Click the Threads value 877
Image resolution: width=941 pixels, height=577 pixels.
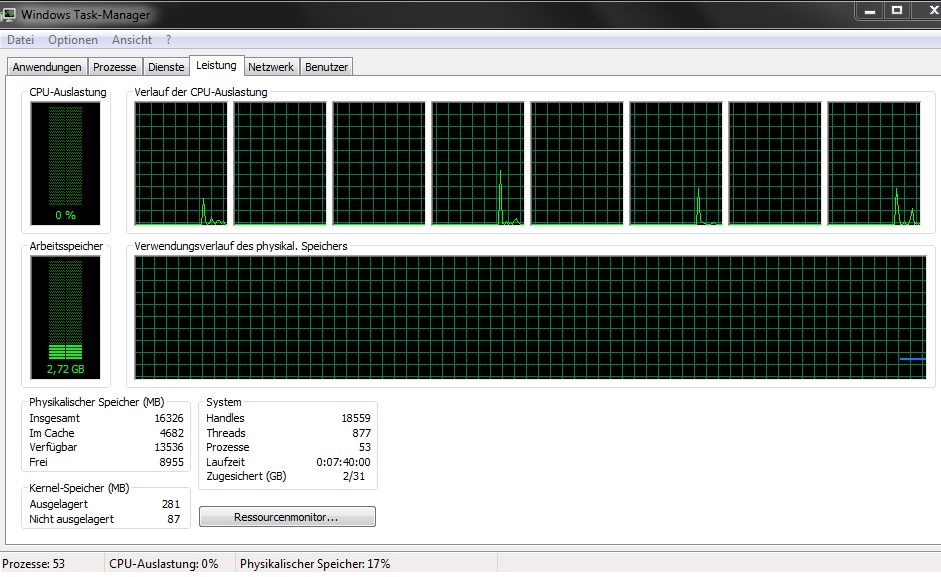[x=361, y=433]
